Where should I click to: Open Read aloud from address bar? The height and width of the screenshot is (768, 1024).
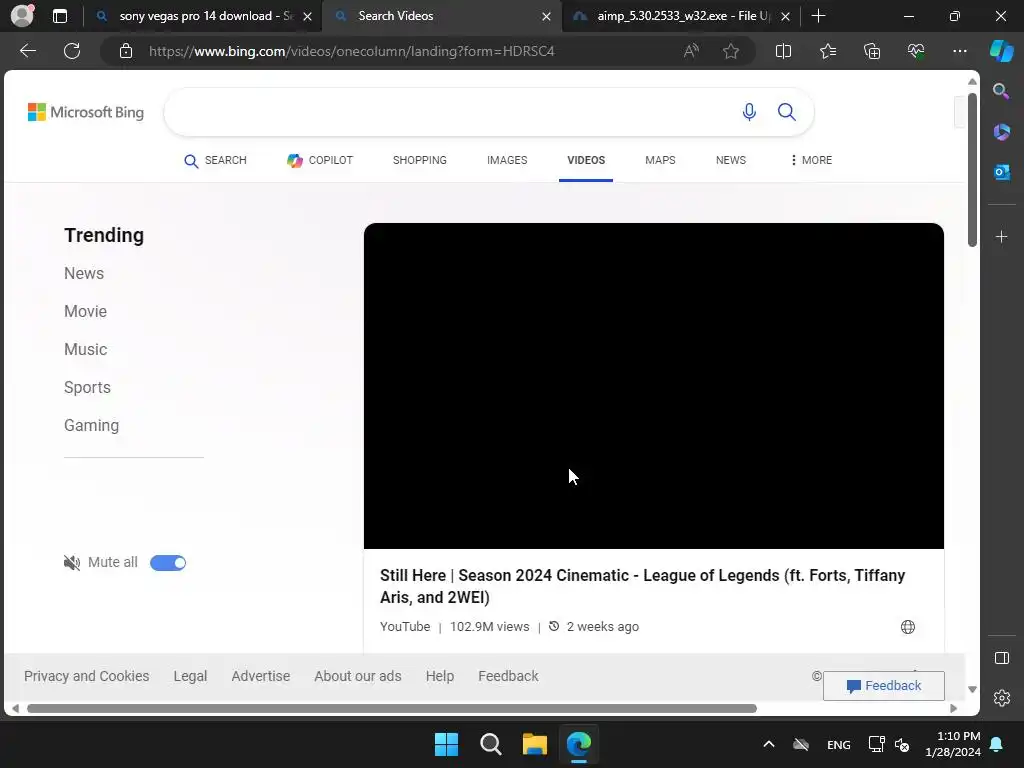691,51
